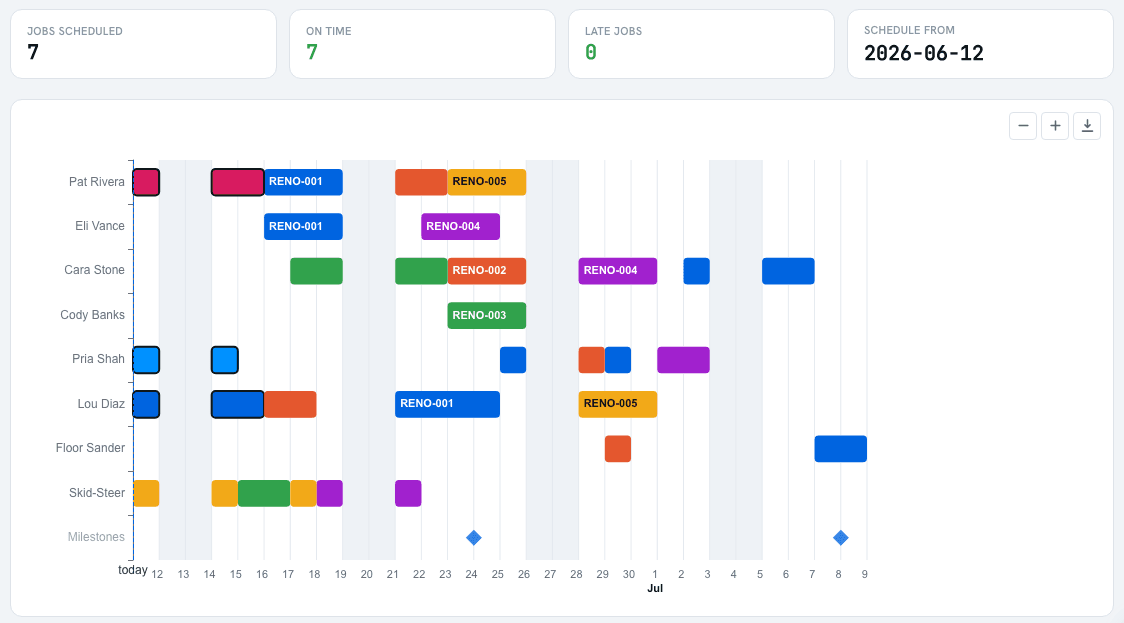Click green bar in Skid-Steer row
1124x623 pixels.
click(264, 493)
